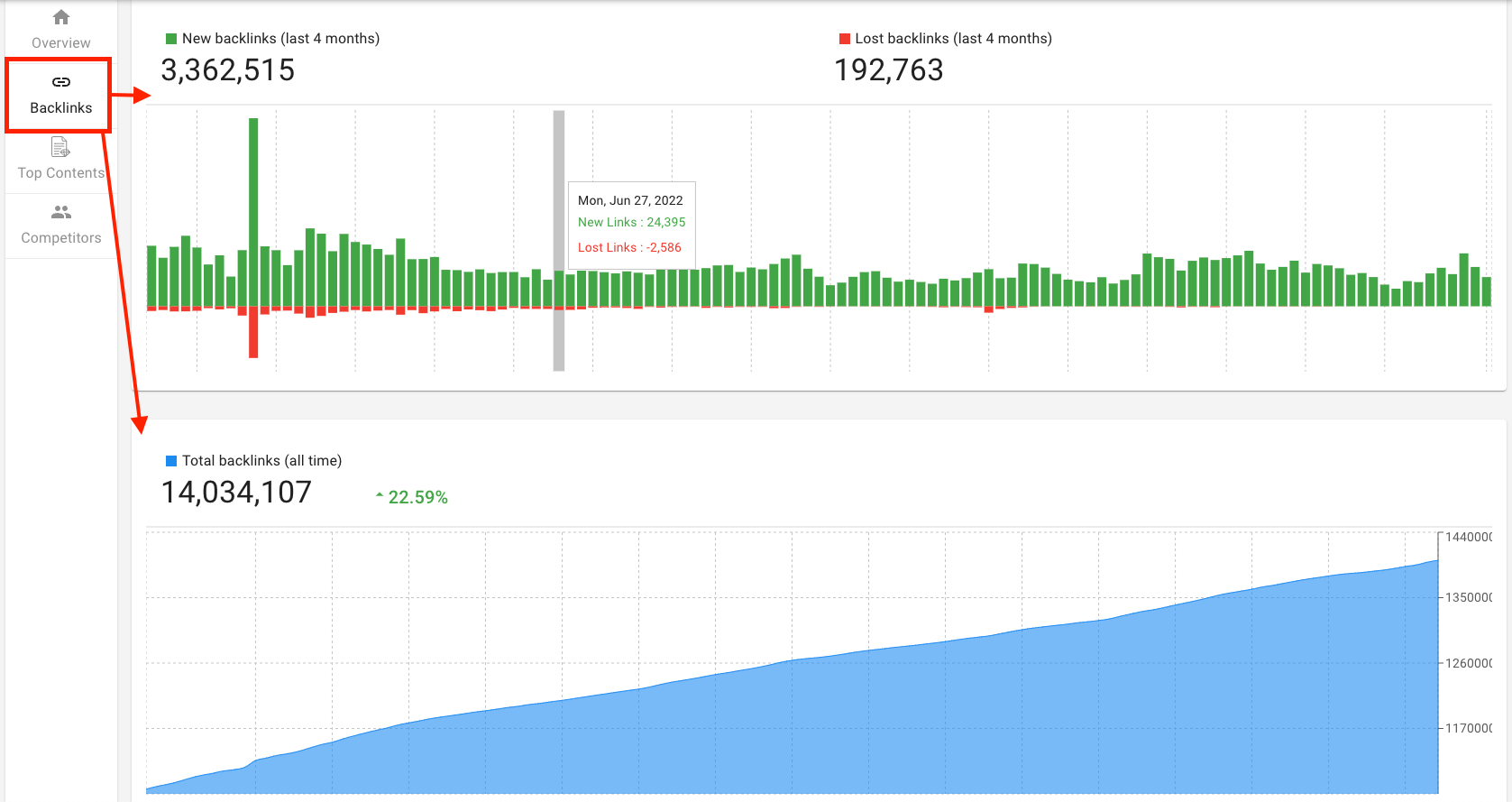Select the longest red lost-links bar
The height and width of the screenshot is (802, 1512).
tap(253, 333)
